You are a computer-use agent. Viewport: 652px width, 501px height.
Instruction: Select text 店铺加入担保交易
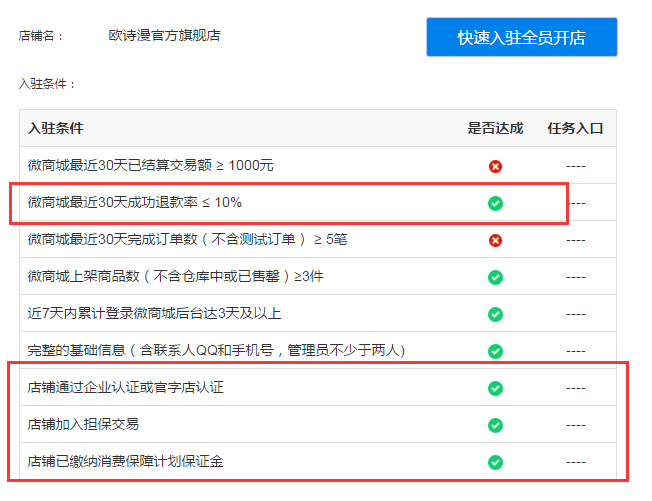[83, 424]
